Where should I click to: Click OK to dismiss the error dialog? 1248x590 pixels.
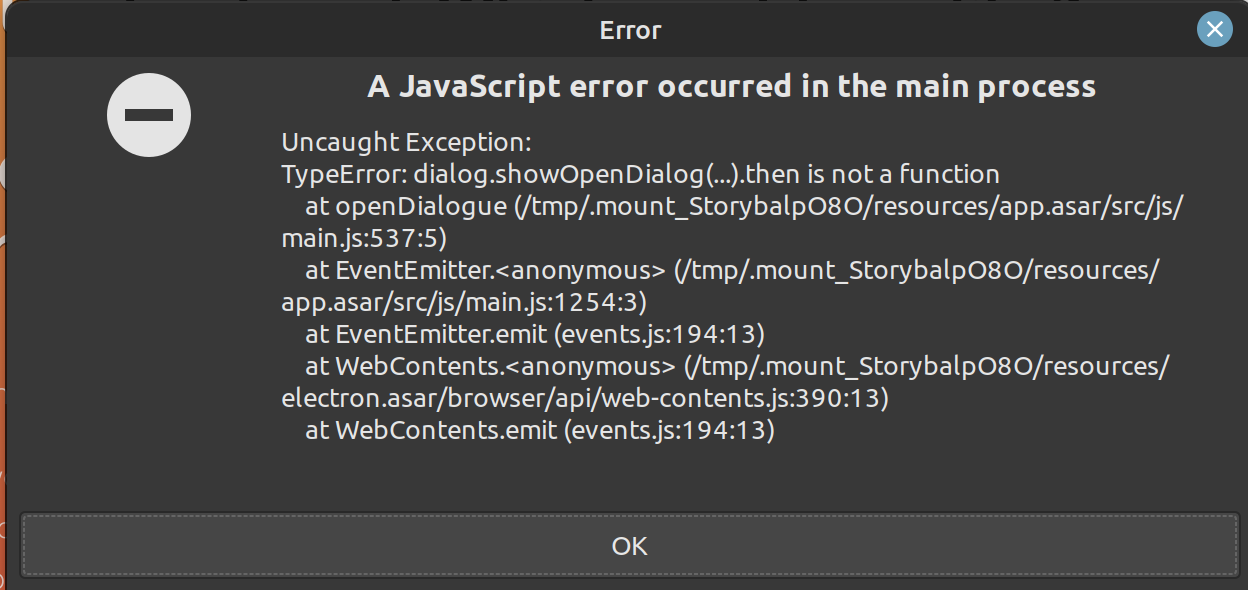point(628,546)
